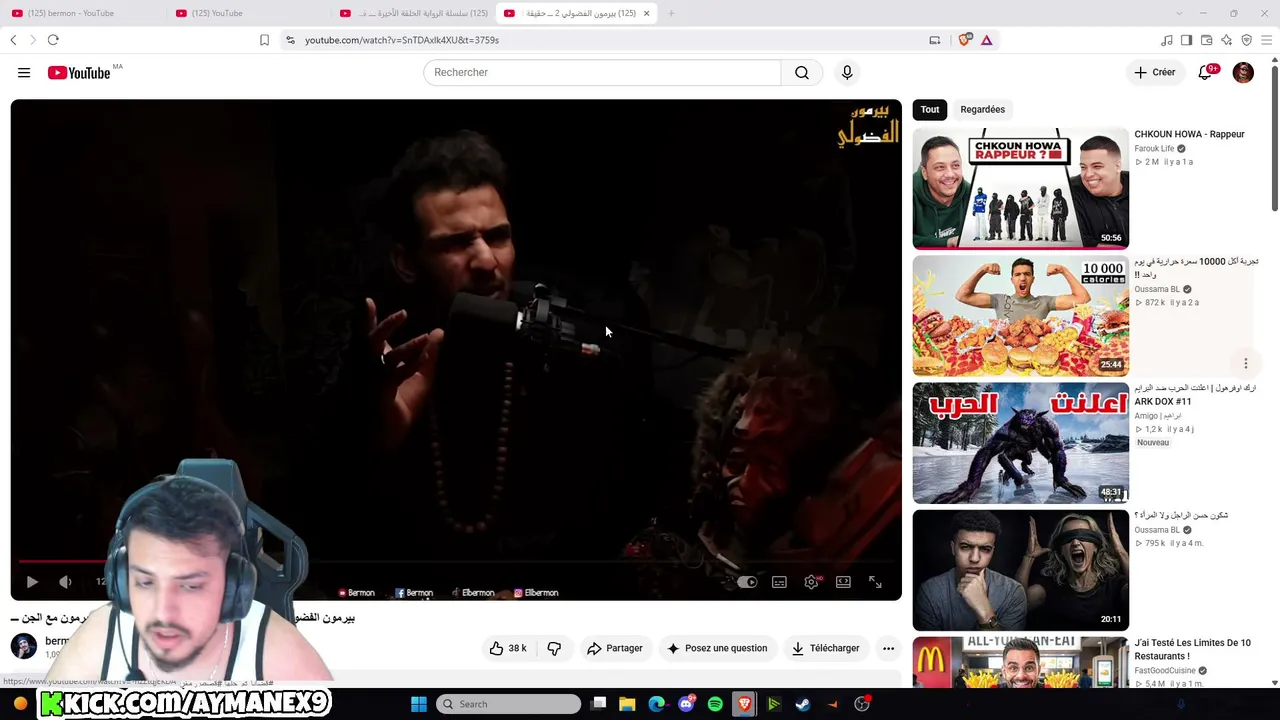Go back to the previous page
1280x720 pixels.
click(13, 40)
